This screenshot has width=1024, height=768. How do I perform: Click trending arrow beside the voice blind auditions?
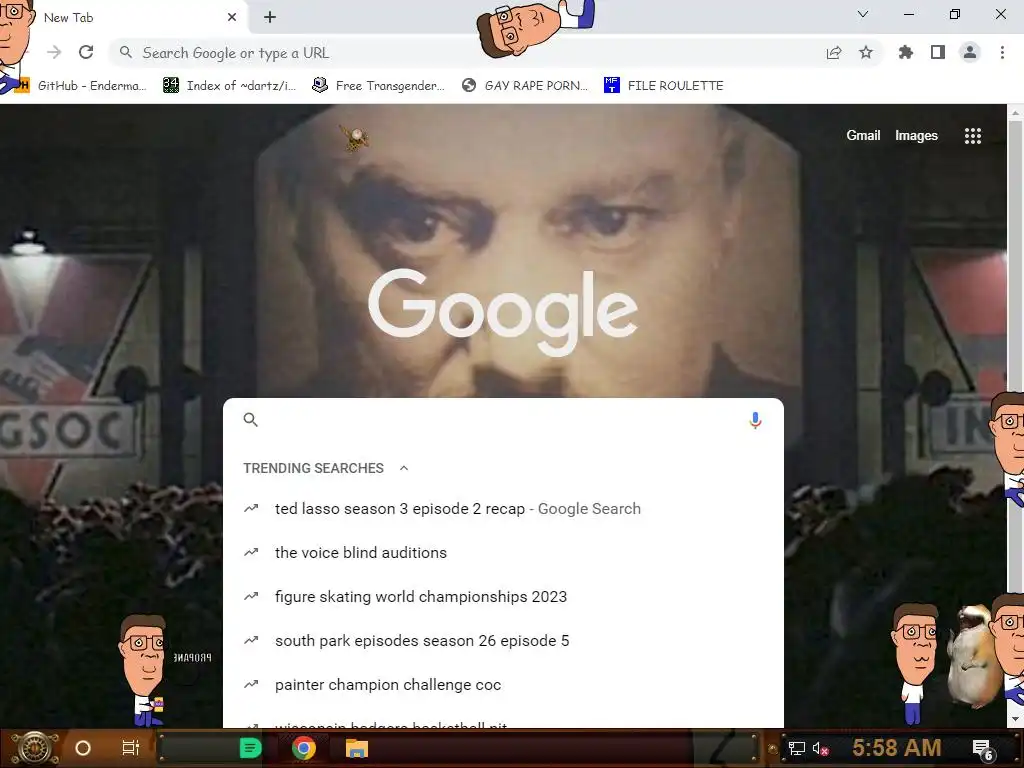(x=251, y=552)
